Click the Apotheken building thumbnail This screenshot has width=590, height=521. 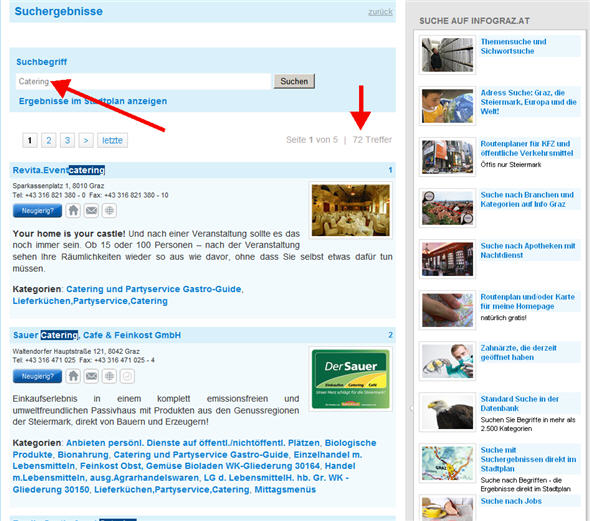coord(447,259)
